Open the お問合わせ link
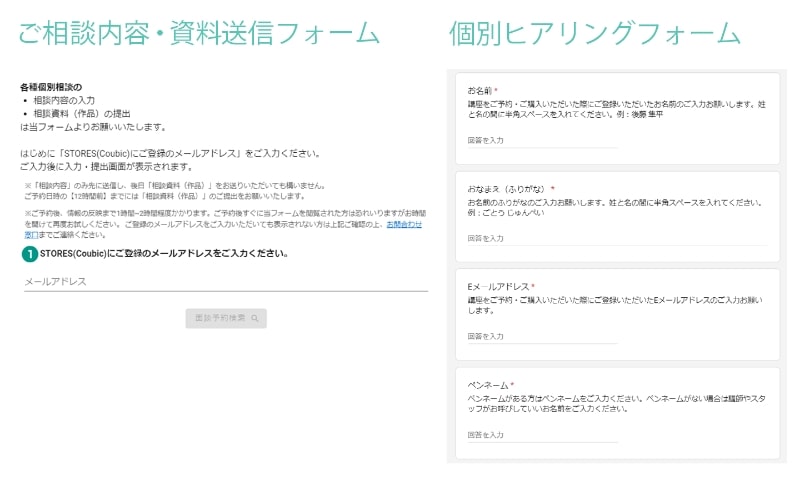This screenshot has height=480, width=800. tap(404, 224)
